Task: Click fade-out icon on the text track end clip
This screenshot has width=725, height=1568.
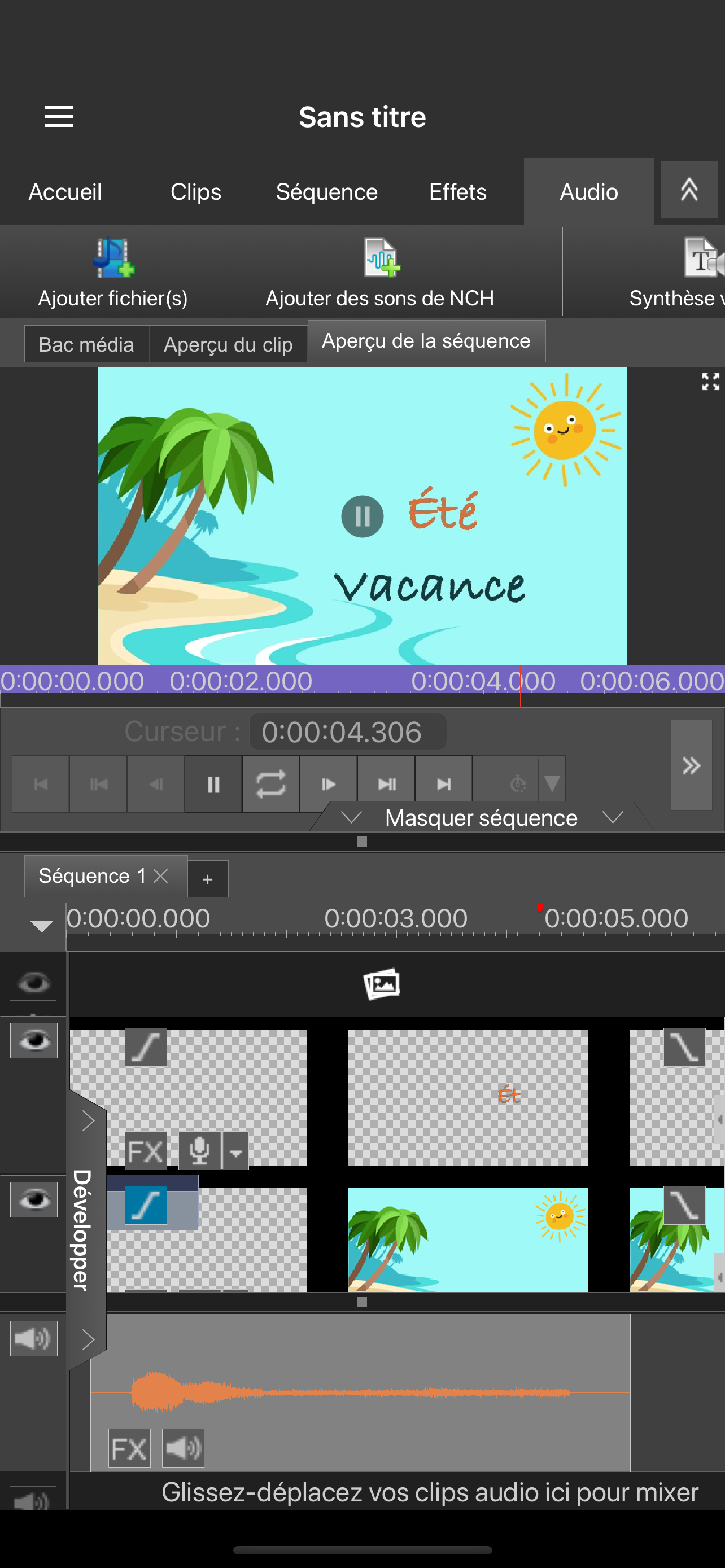Action: (684, 1048)
